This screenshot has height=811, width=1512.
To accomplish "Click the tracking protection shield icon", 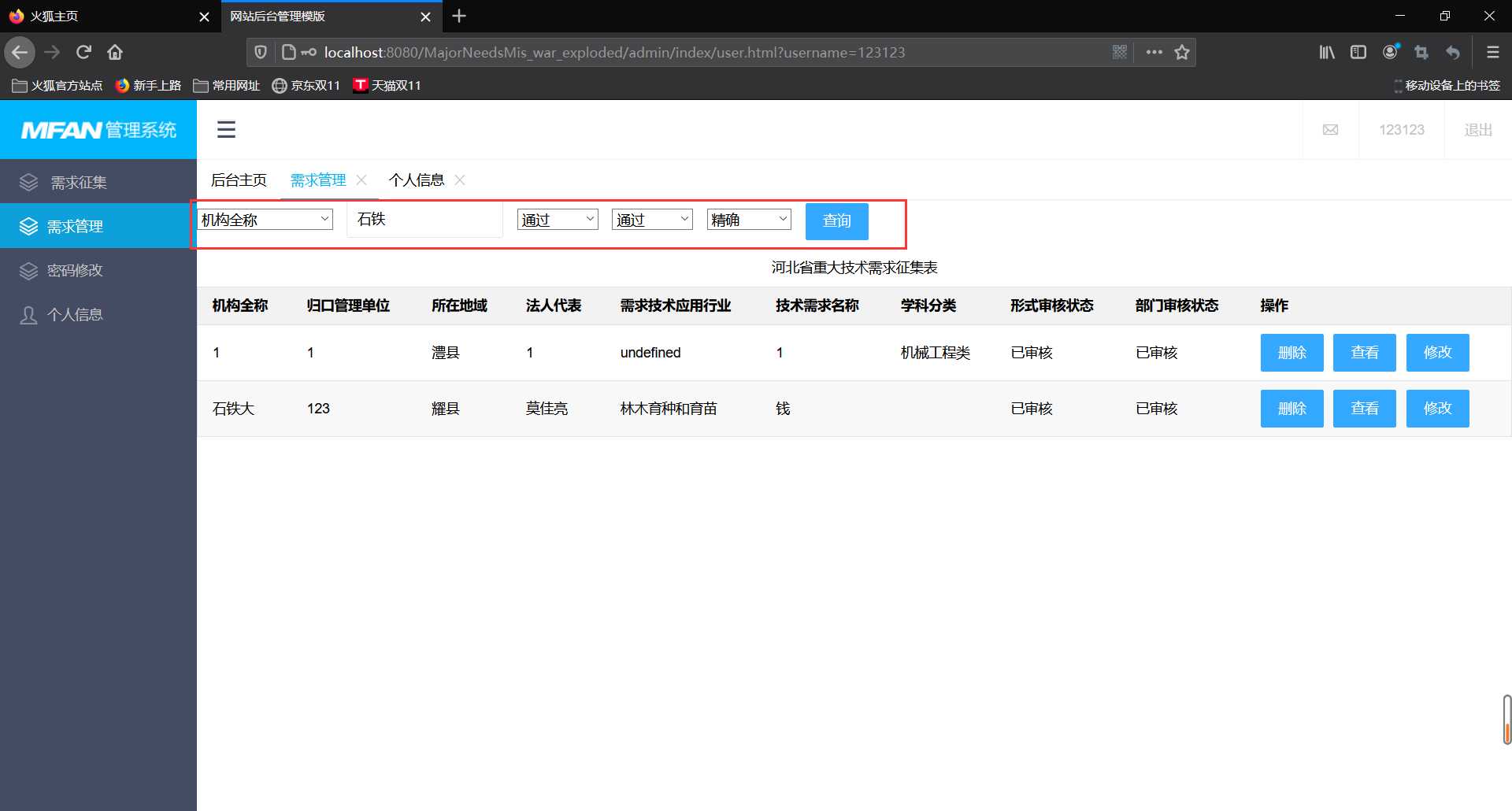I will click(x=261, y=53).
